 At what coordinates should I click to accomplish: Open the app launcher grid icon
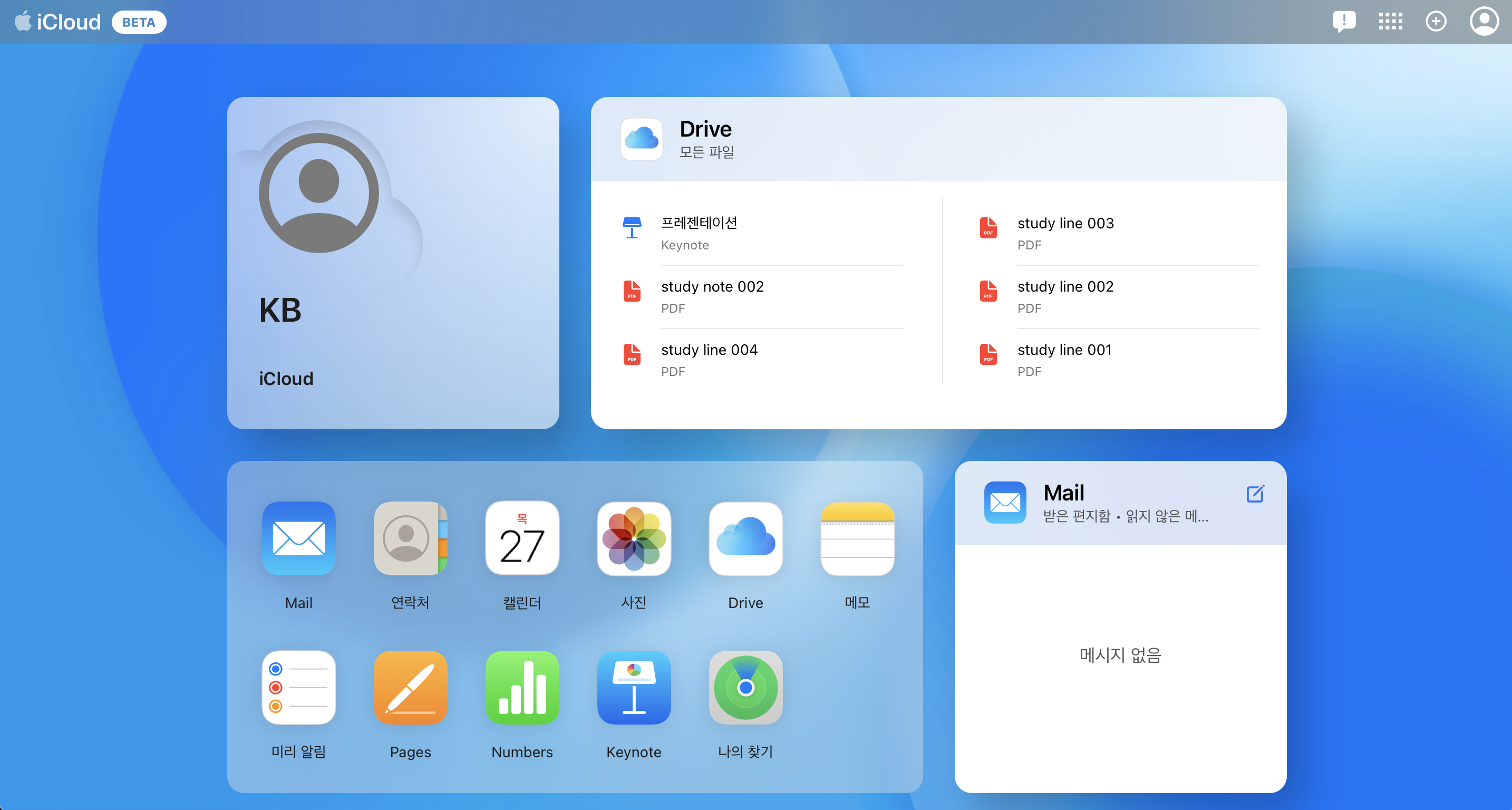pyautogui.click(x=1391, y=21)
